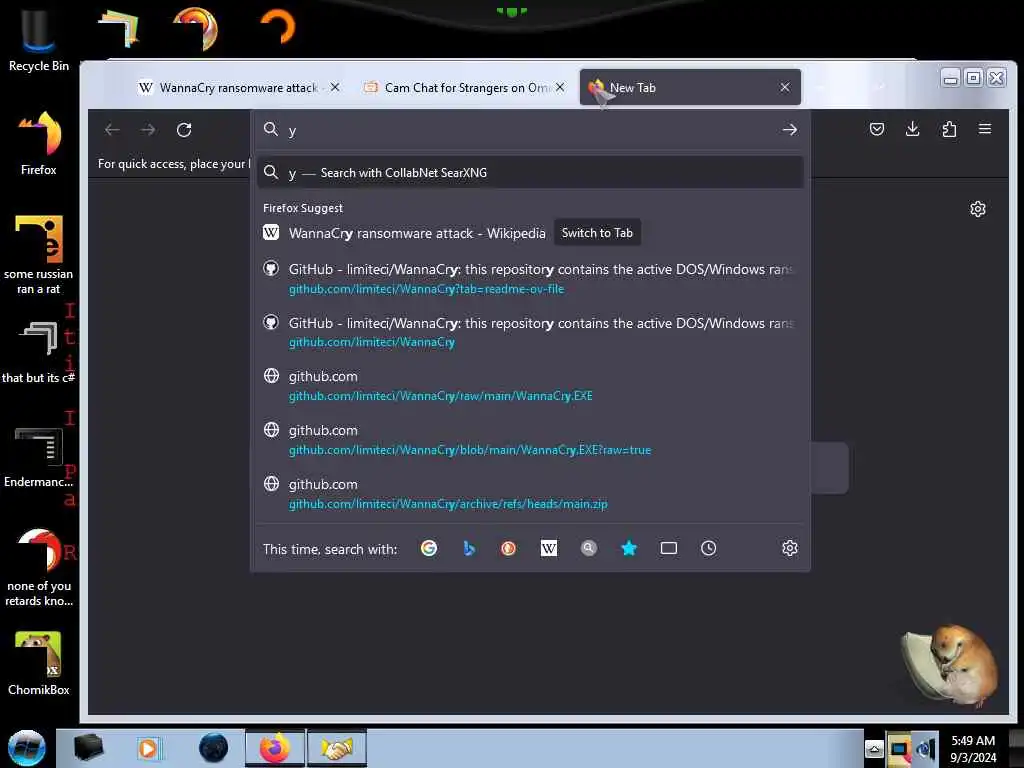Select the ChomikBox desktop icon
The height and width of the screenshot is (768, 1024).
coord(39,664)
